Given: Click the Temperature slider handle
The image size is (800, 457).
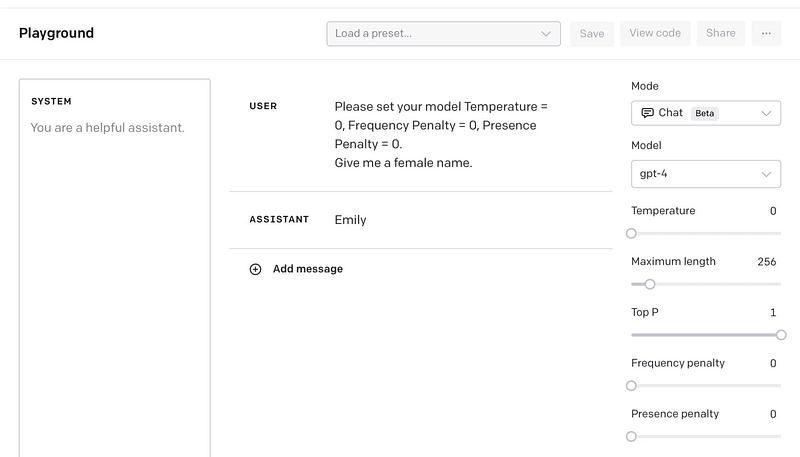Looking at the screenshot, I should (x=631, y=233).
